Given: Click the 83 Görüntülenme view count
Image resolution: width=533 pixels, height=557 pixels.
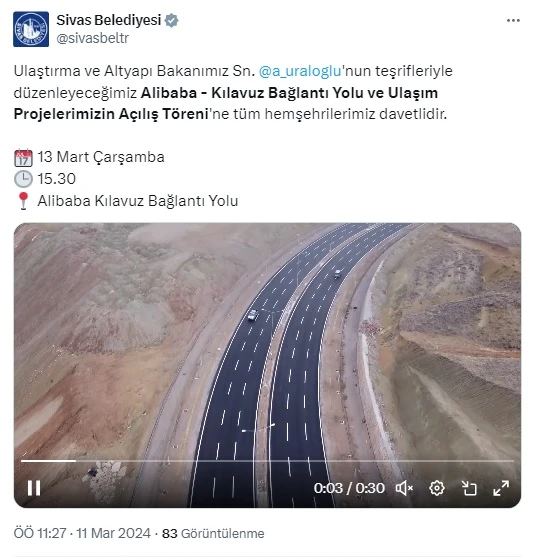Looking at the screenshot, I should (x=213, y=533).
